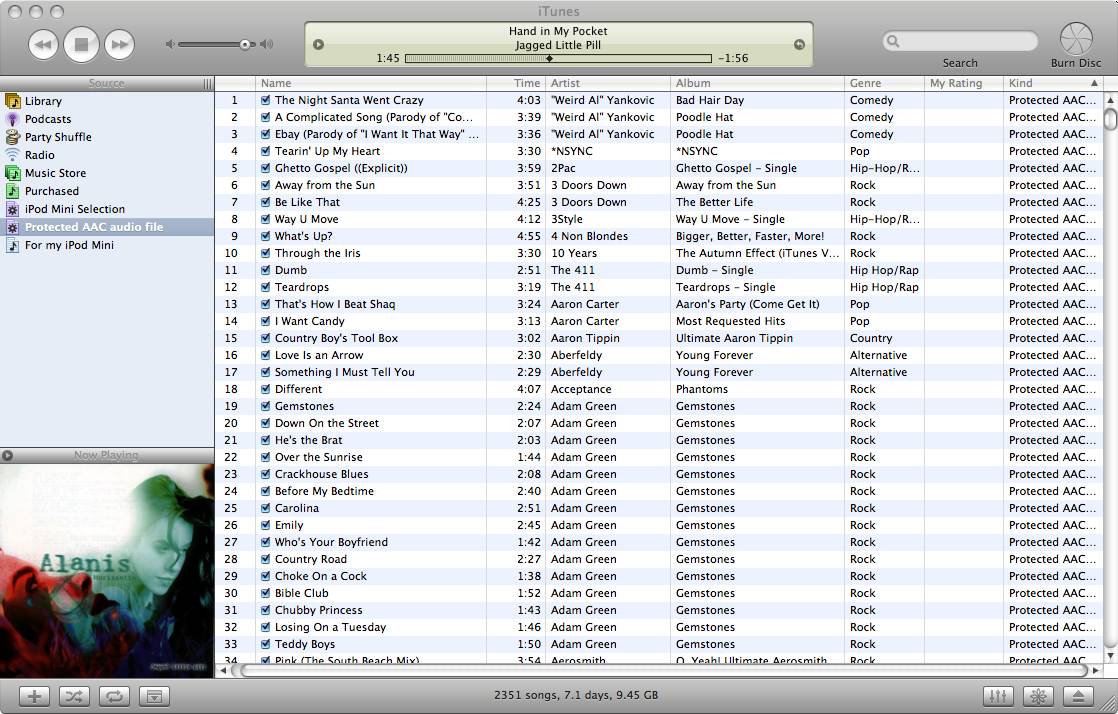
Task: Uncheck Away from the Sun
Action: (x=265, y=185)
